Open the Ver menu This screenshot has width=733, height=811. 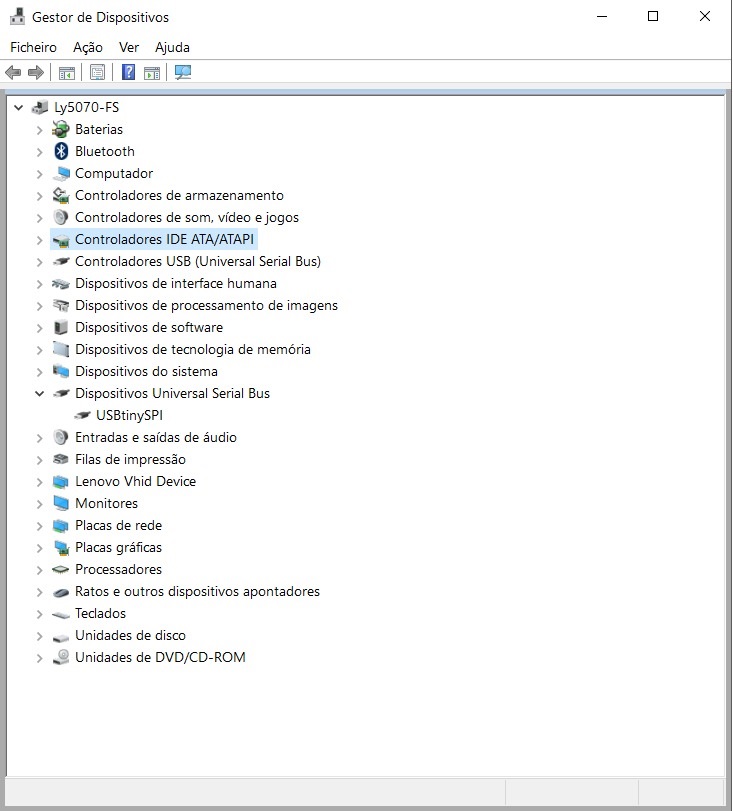(x=129, y=47)
